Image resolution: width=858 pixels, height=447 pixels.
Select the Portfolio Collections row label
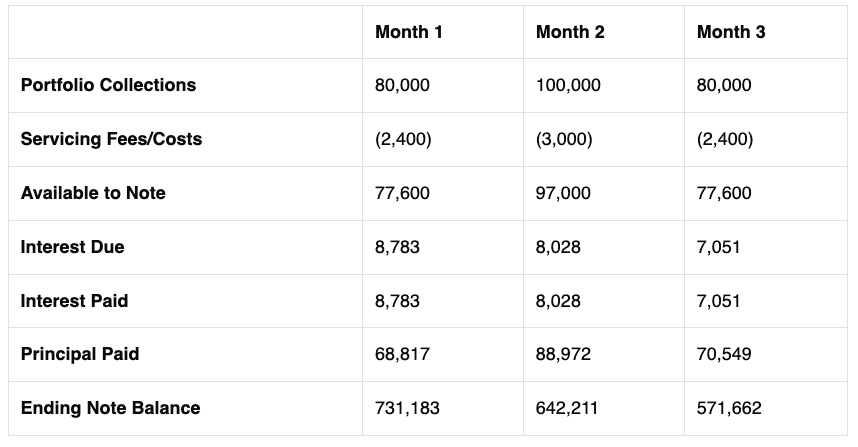(x=108, y=85)
